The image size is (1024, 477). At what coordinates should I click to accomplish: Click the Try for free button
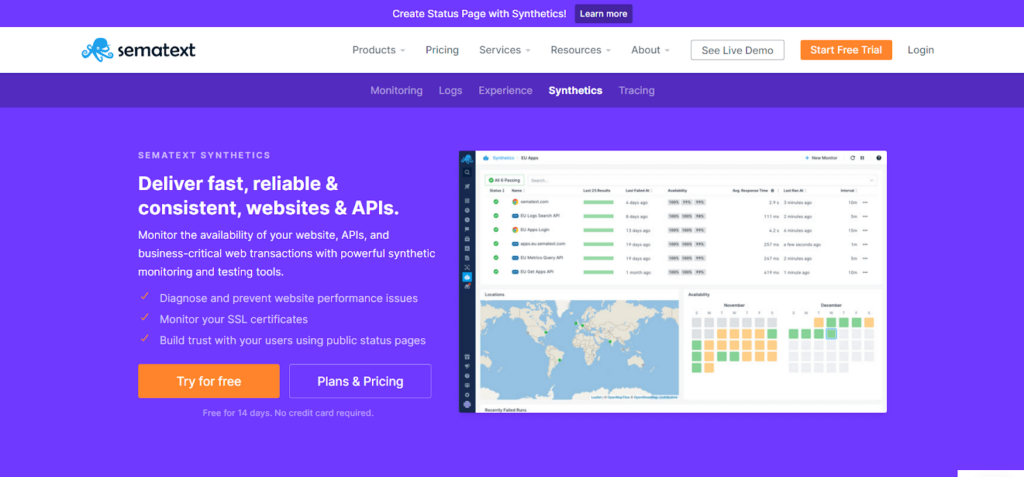209,381
